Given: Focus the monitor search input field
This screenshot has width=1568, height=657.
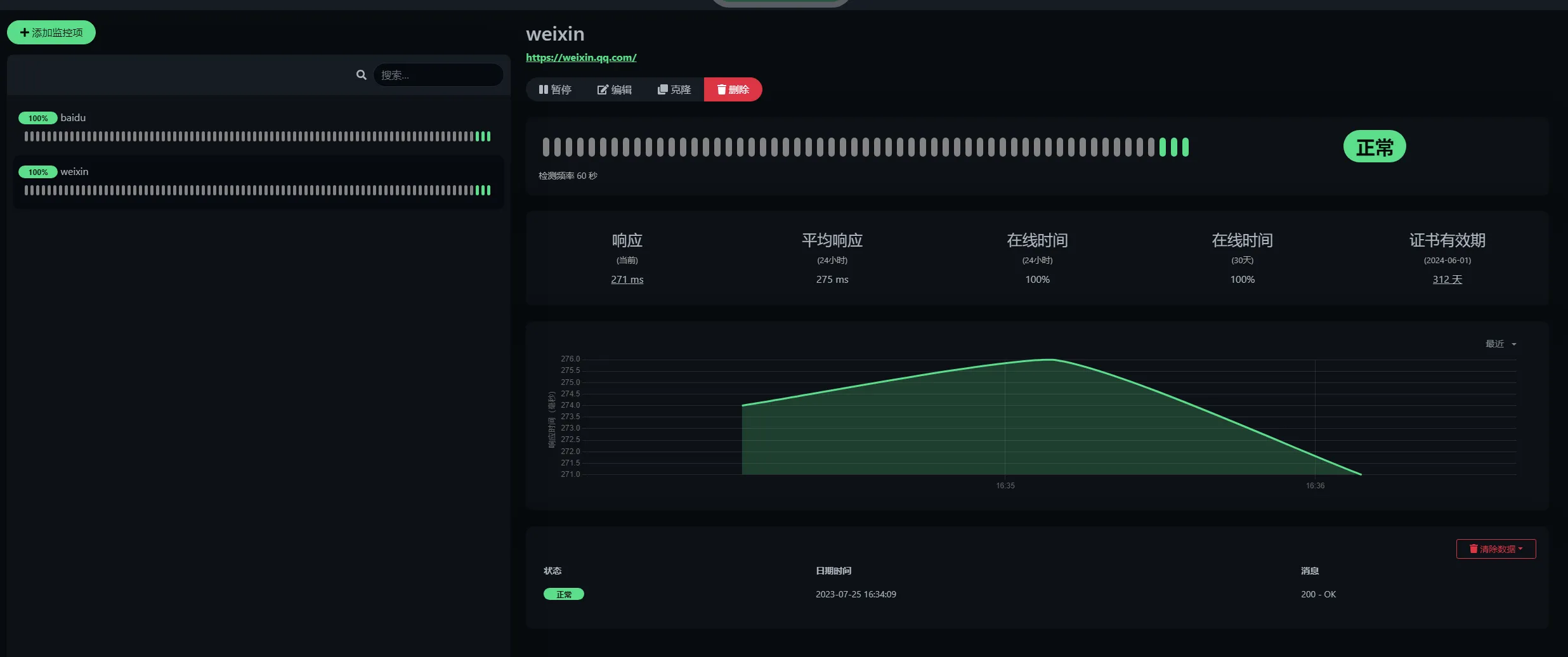Looking at the screenshot, I should (x=438, y=75).
